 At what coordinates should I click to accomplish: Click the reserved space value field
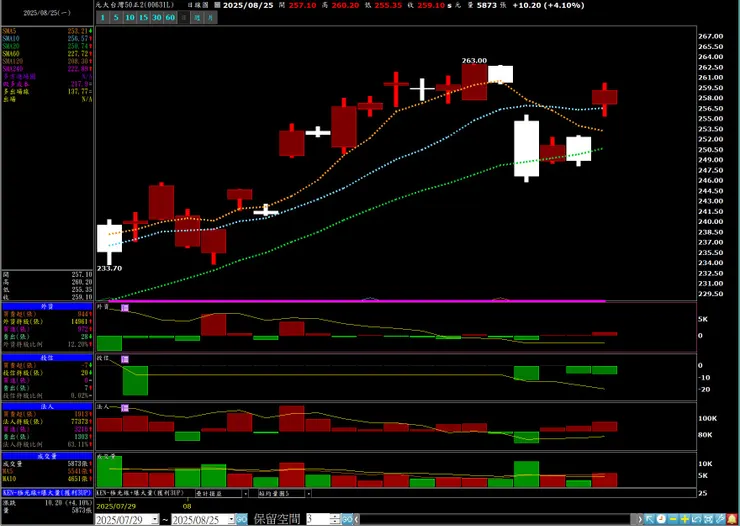coord(318,519)
